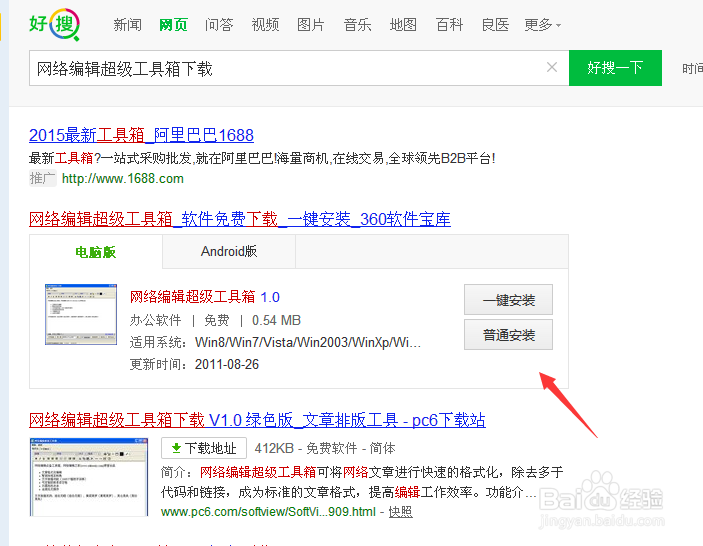Select the 网页 tab
Viewport: 703px width, 546px height.
173,25
